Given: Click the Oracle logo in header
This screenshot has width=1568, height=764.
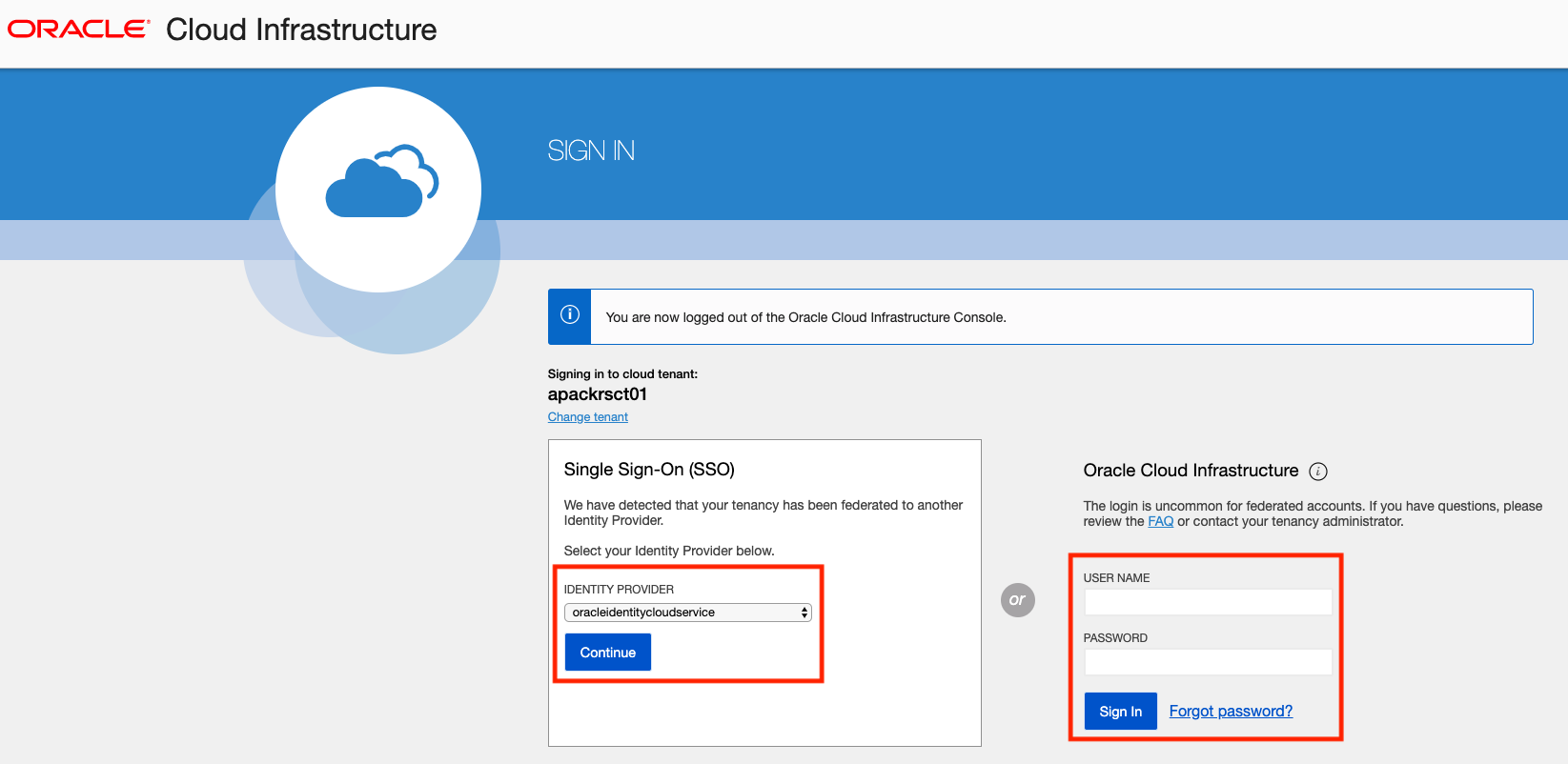Looking at the screenshot, I should pyautogui.click(x=79, y=30).
